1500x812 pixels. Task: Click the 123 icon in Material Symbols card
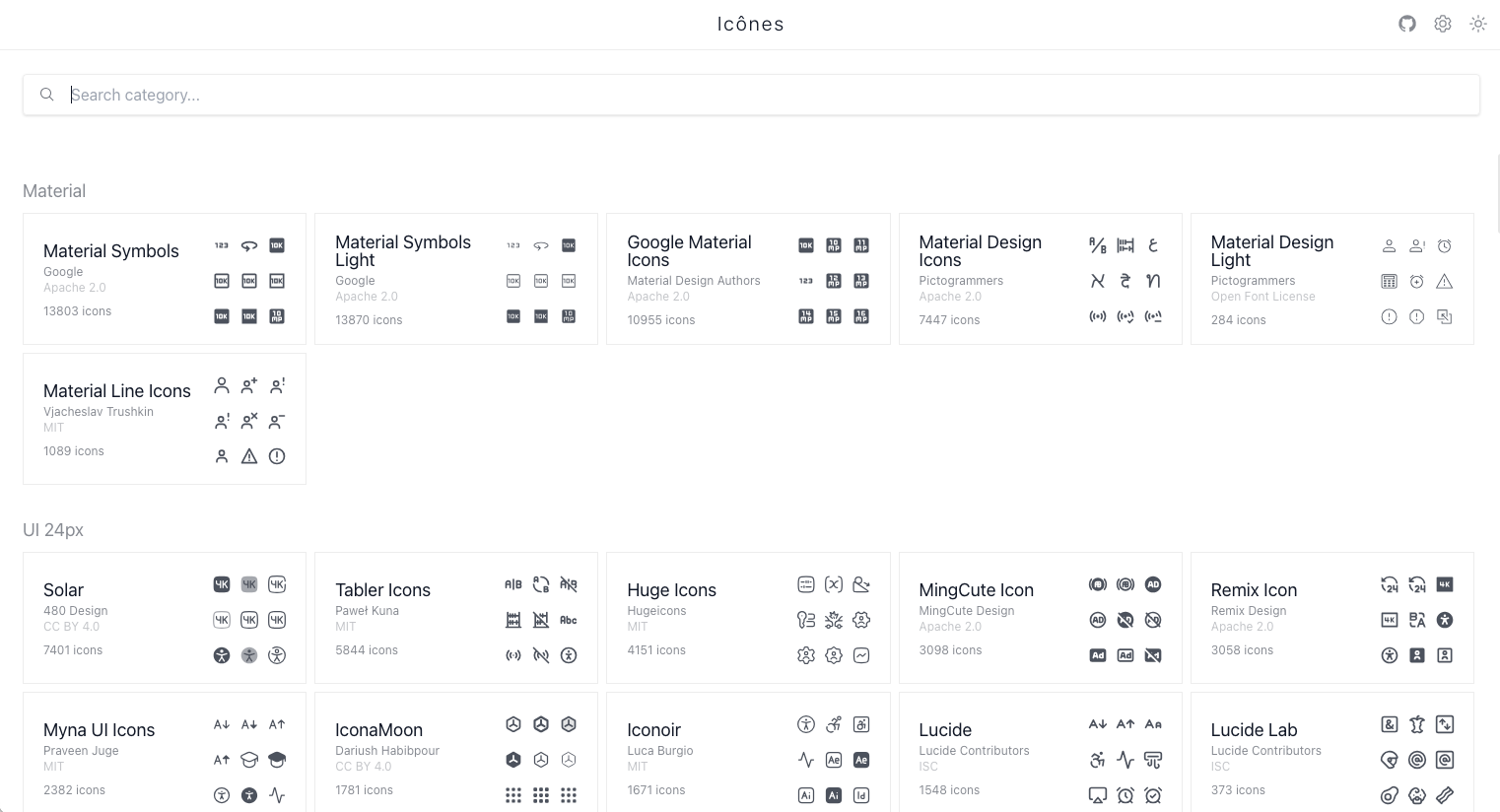[222, 245]
